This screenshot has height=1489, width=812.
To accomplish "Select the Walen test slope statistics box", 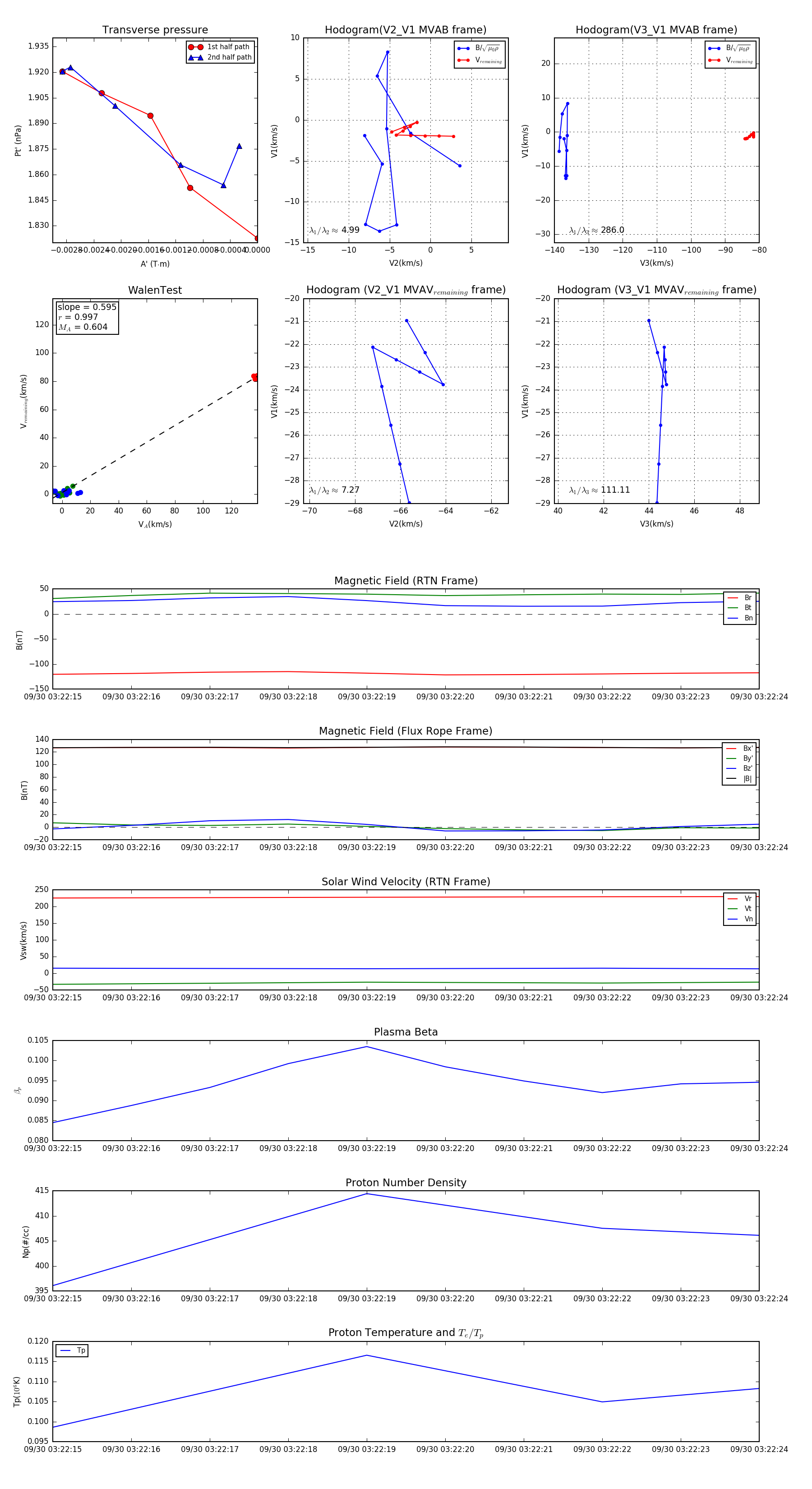I will (87, 317).
